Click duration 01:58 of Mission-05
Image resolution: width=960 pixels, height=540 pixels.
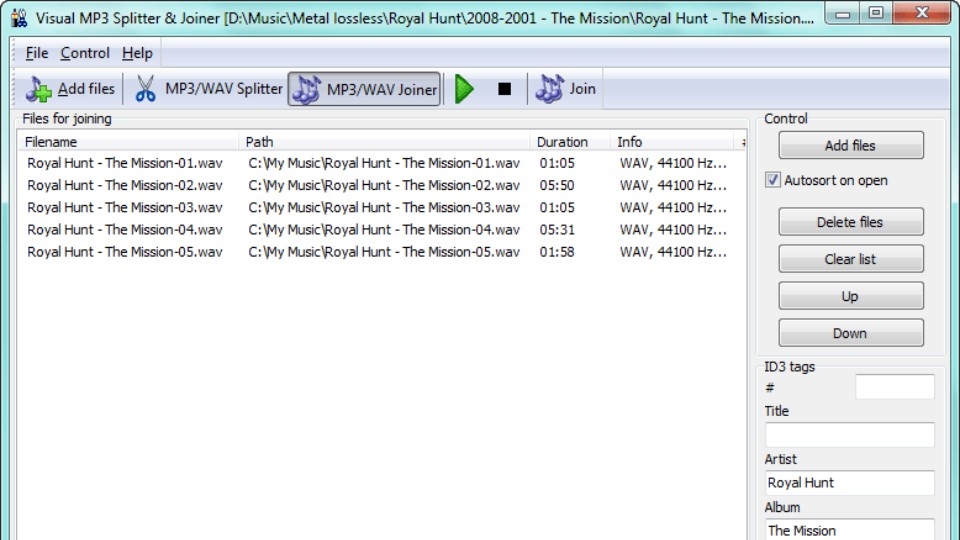(557, 252)
